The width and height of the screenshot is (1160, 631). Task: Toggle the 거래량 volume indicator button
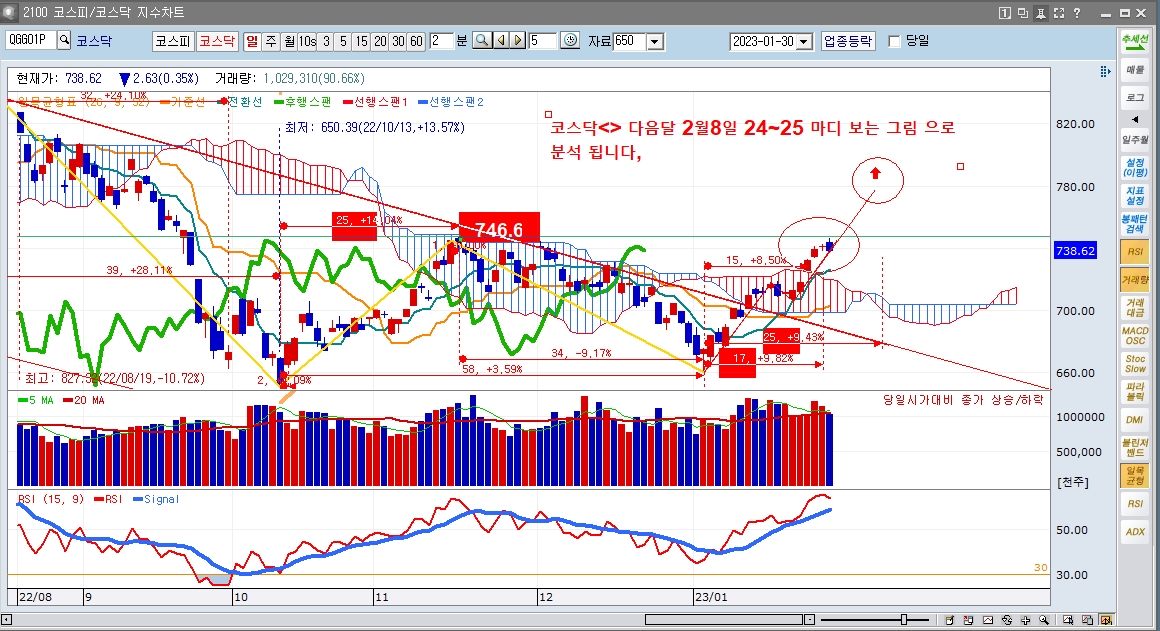click(x=1135, y=280)
